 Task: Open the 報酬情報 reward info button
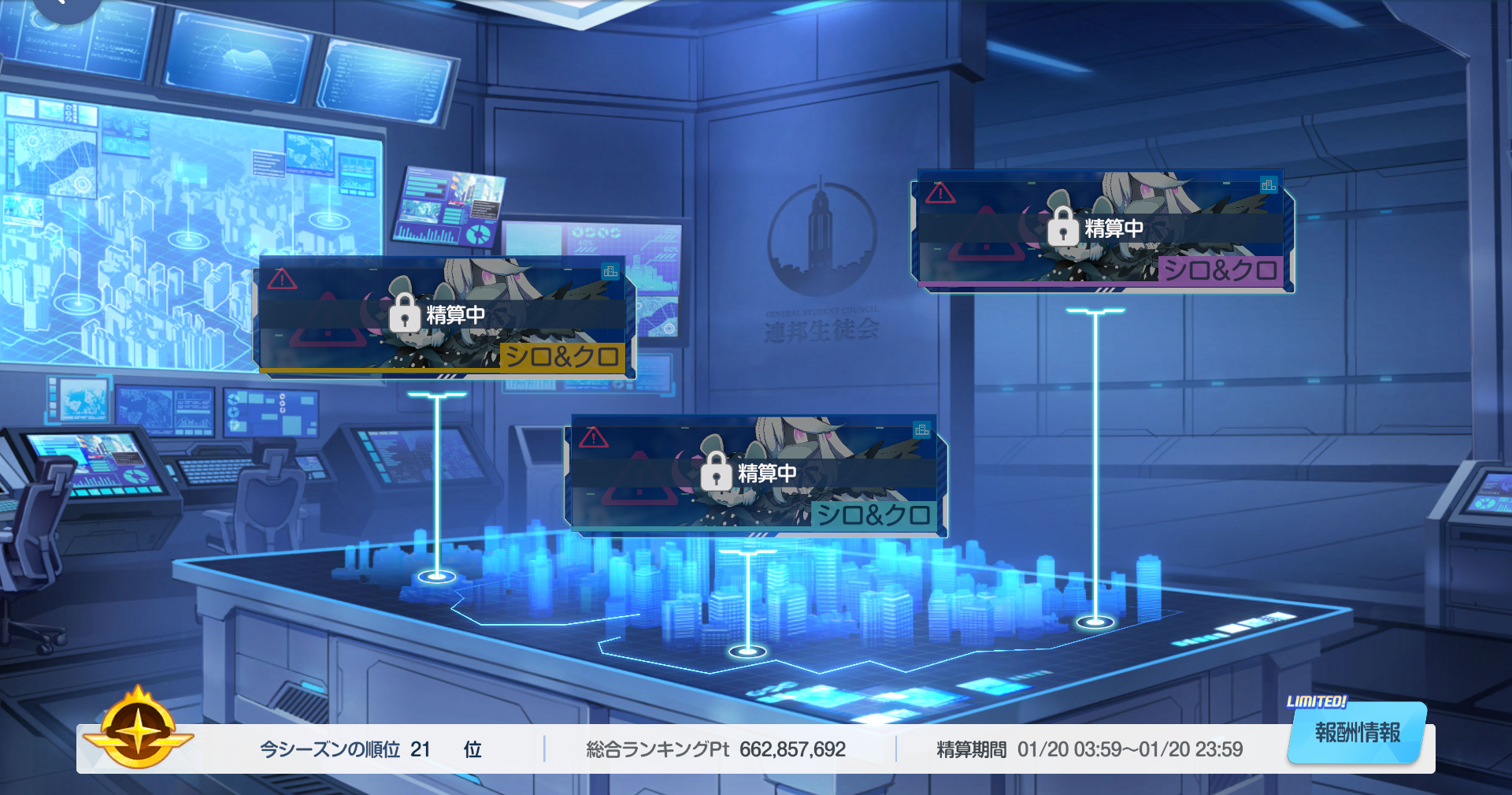click(1357, 734)
